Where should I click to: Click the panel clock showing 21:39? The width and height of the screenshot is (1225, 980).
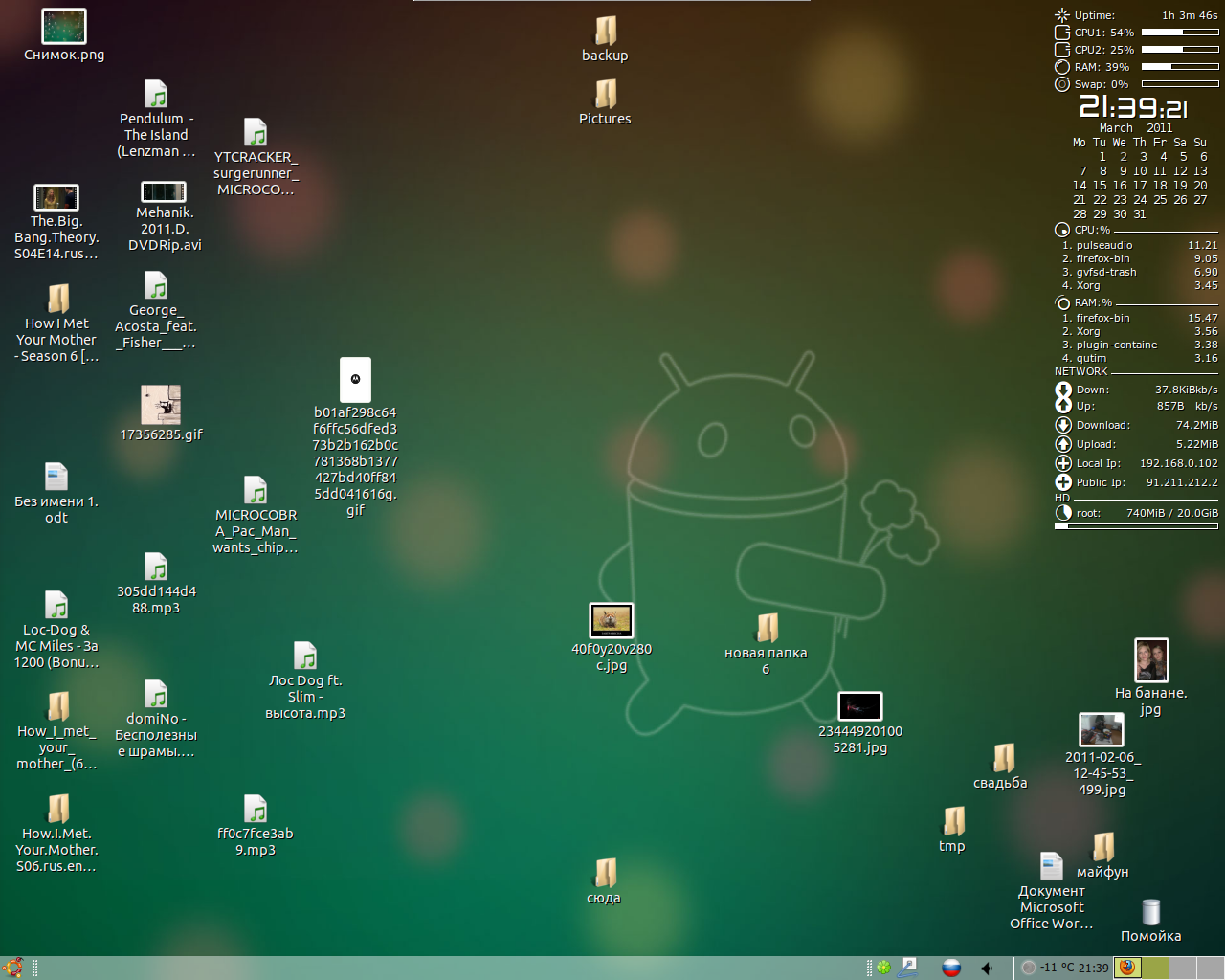pos(1094,968)
